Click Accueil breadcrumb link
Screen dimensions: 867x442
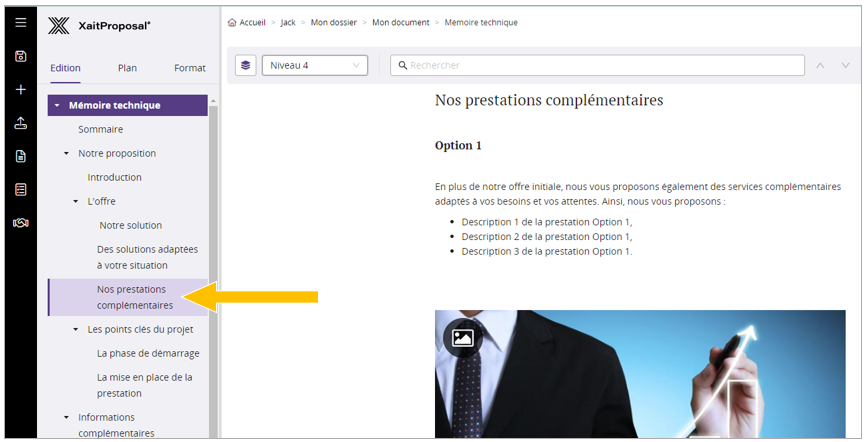(x=252, y=22)
